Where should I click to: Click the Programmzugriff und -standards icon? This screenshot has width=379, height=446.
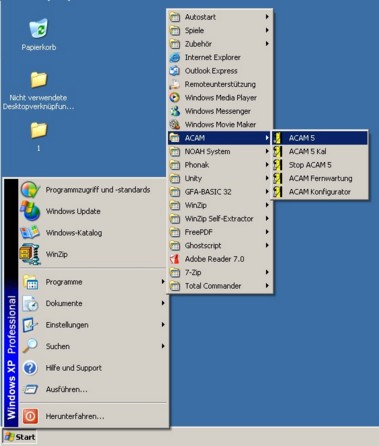pyautogui.click(x=30, y=190)
